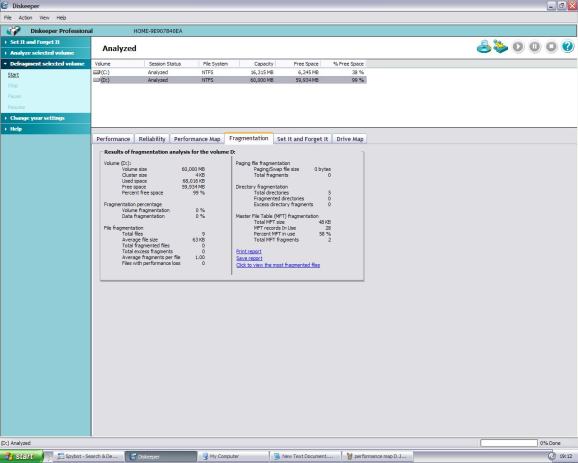Screen dimensions: 578x463
Task: Click the File System column header
Action: click(219, 64)
